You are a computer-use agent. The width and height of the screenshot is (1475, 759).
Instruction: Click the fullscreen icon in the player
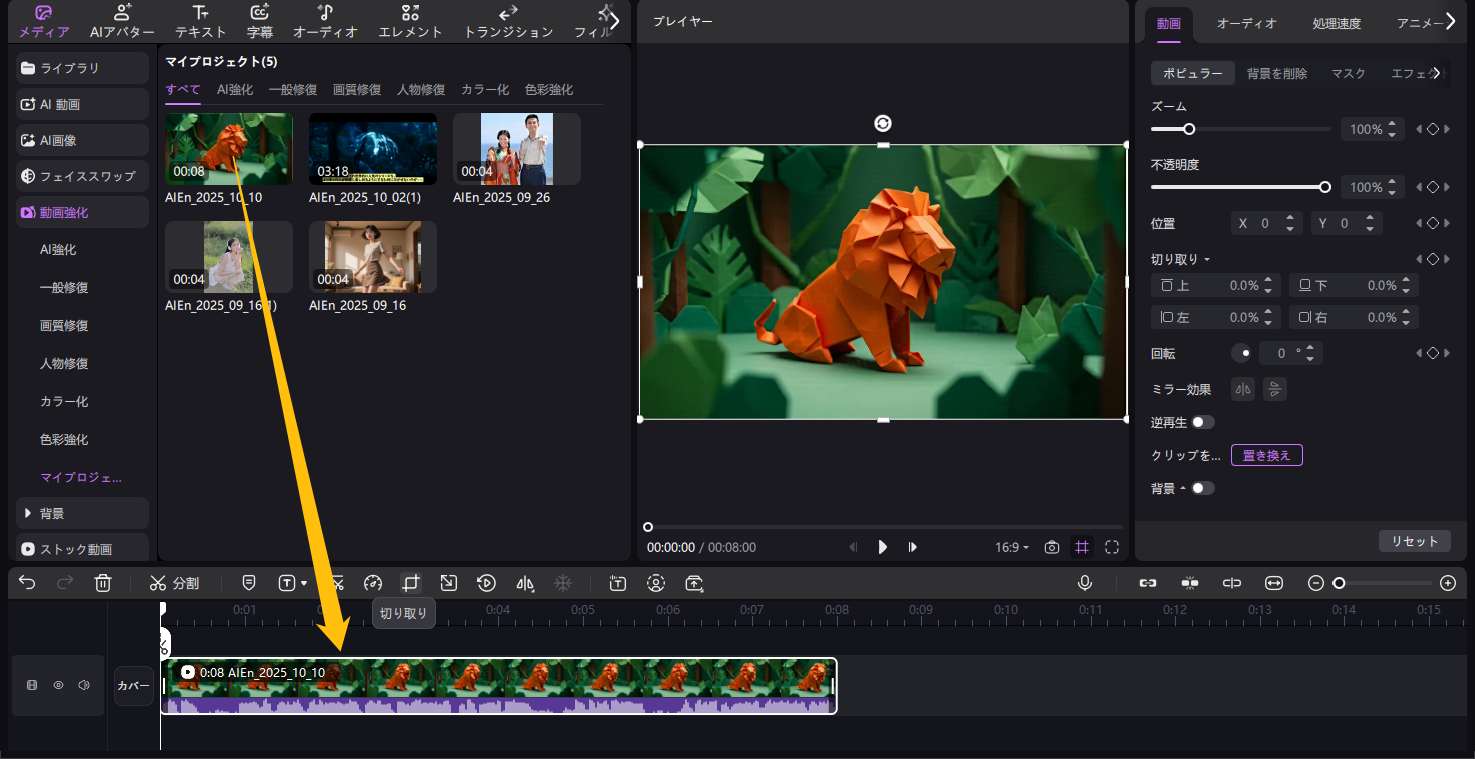1112,547
